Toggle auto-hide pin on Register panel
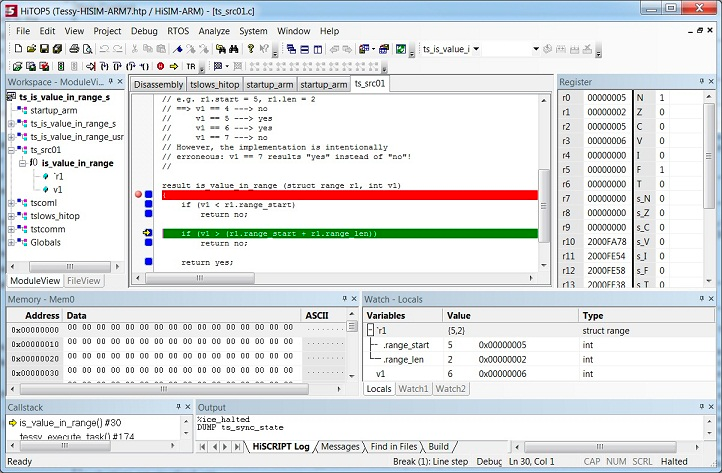Image resolution: width=722 pixels, height=473 pixels. (702, 82)
